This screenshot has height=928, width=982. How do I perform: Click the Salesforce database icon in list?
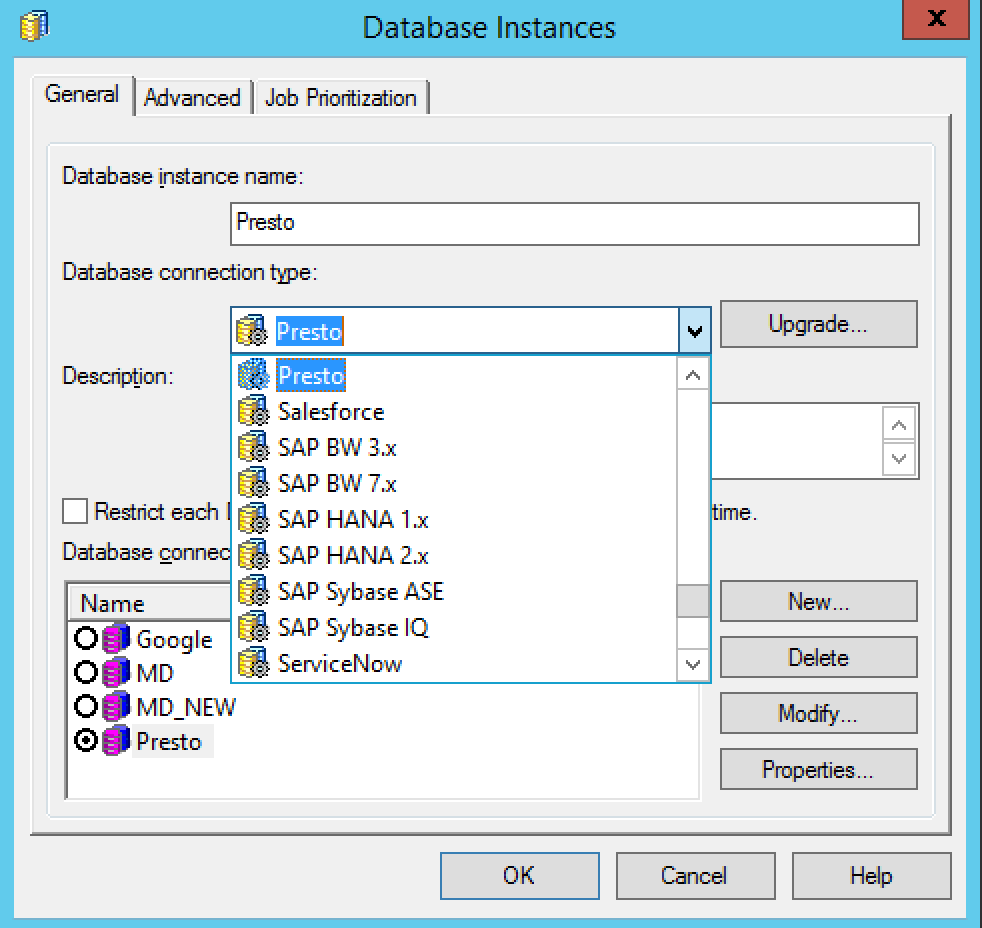point(254,412)
